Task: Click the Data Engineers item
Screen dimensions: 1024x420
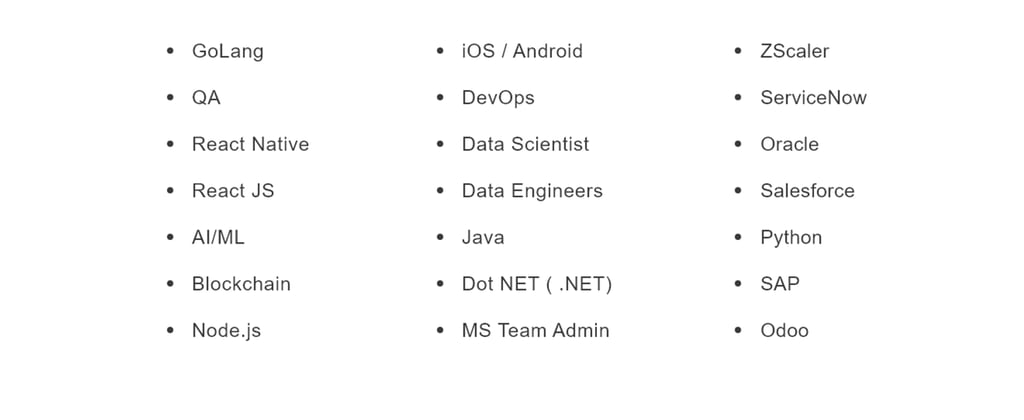Action: coord(532,191)
